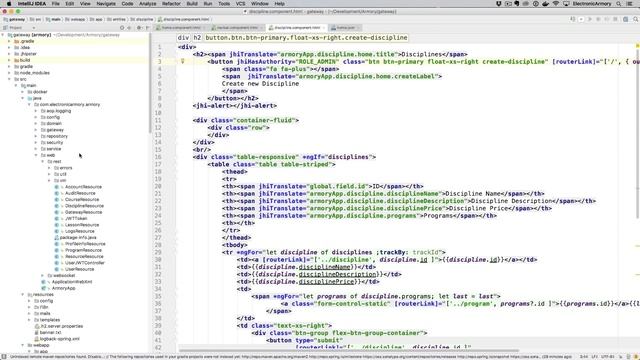Close the discipline.component.html tab
Viewport: 640px width, 360px height.
324,28
